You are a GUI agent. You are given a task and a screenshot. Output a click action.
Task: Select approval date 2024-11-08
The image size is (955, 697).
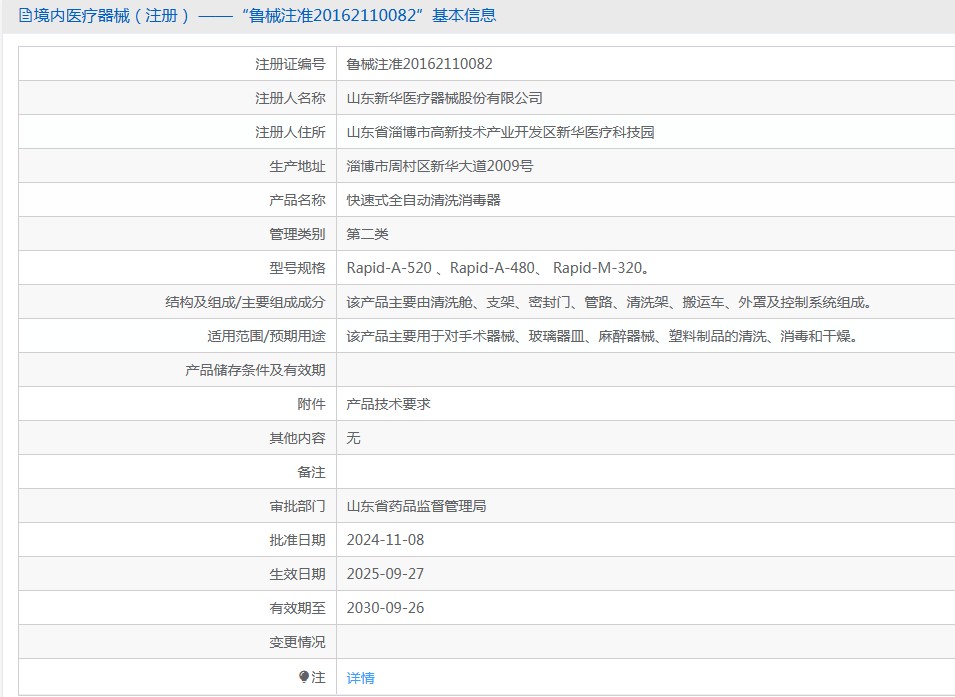pyautogui.click(x=385, y=540)
